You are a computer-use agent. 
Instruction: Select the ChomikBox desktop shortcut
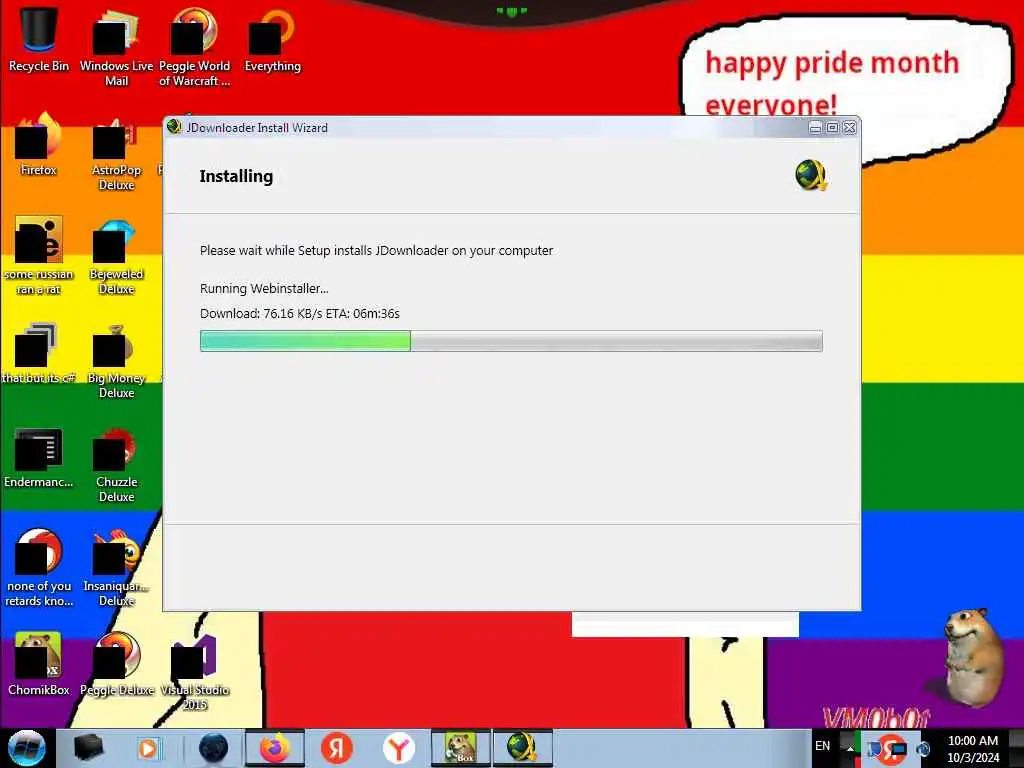(39, 664)
